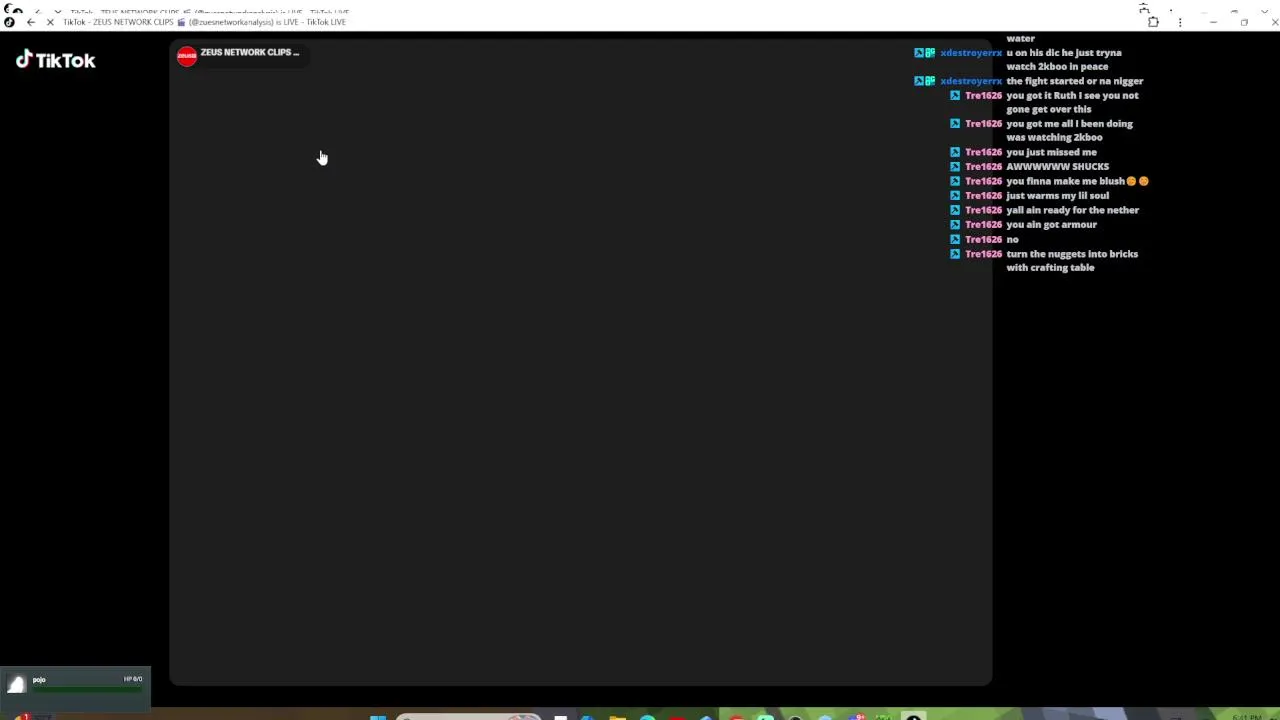This screenshot has width=1280, height=720.
Task: Click the message 'watch 2kboo in peace'
Action: [x=1057, y=67]
